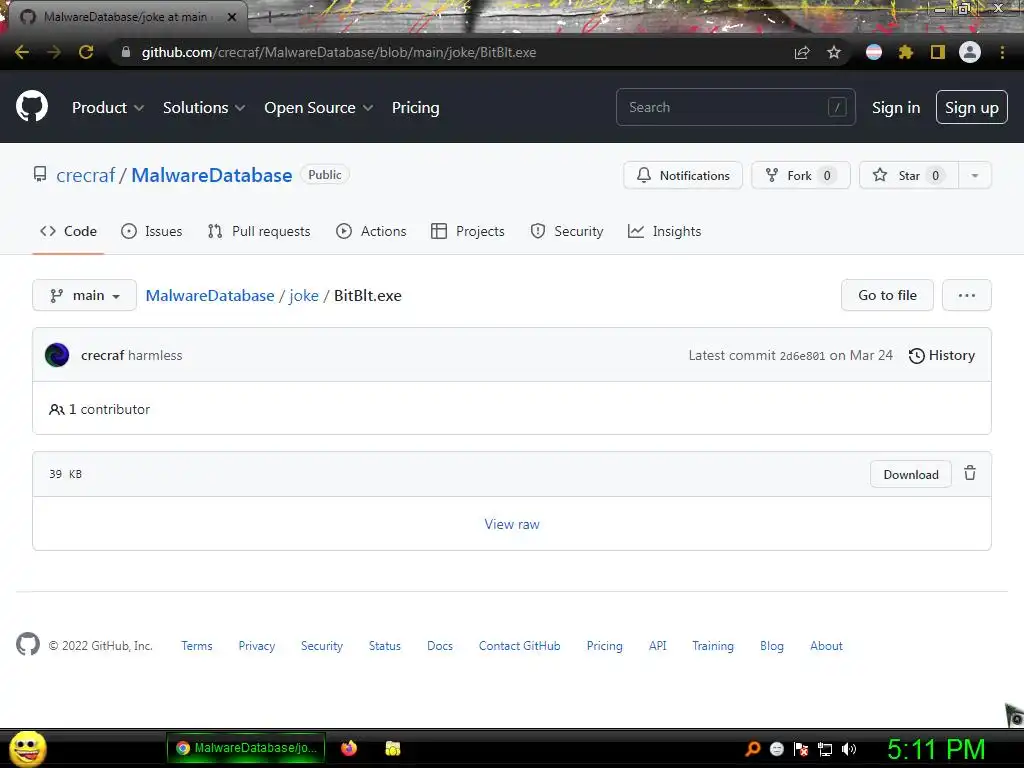1024x768 pixels.
Task: Switch to the Issues tab
Action: coord(152,231)
